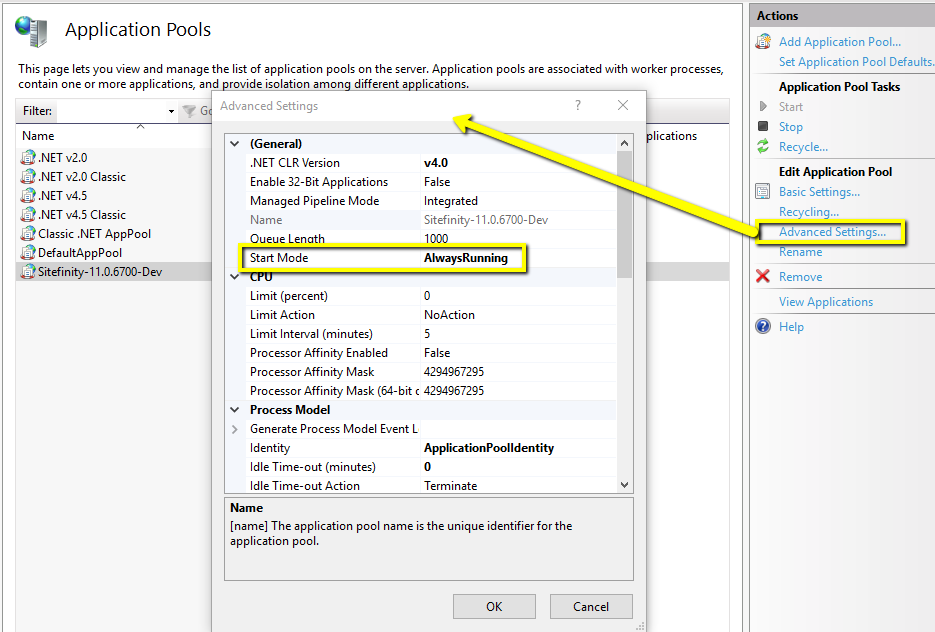Open Set Application Pool Defaults link
The image size is (935, 632).
[856, 62]
